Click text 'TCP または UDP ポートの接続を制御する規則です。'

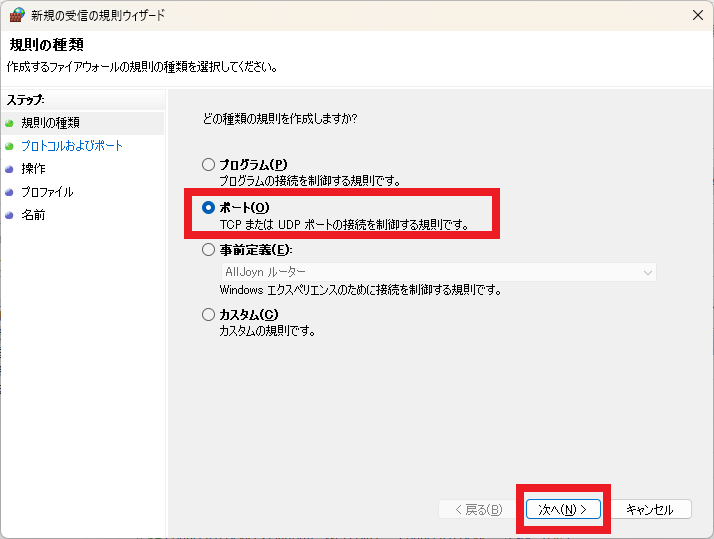(344, 225)
